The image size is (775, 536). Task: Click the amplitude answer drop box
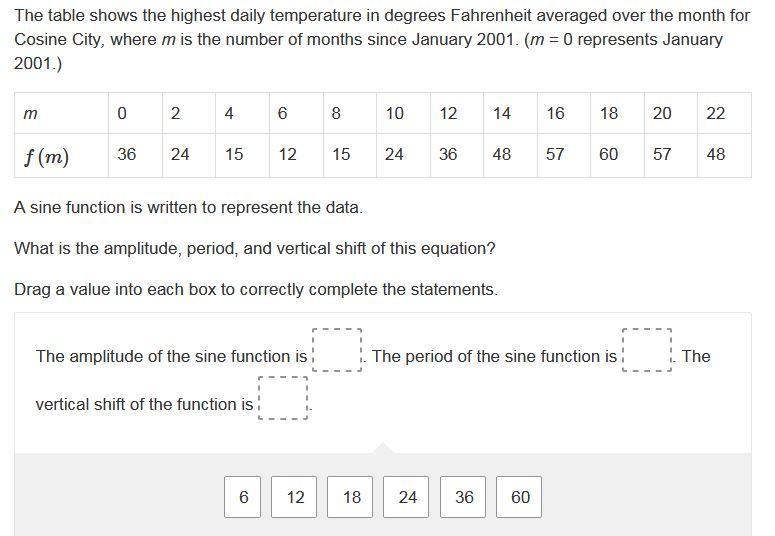tap(337, 350)
